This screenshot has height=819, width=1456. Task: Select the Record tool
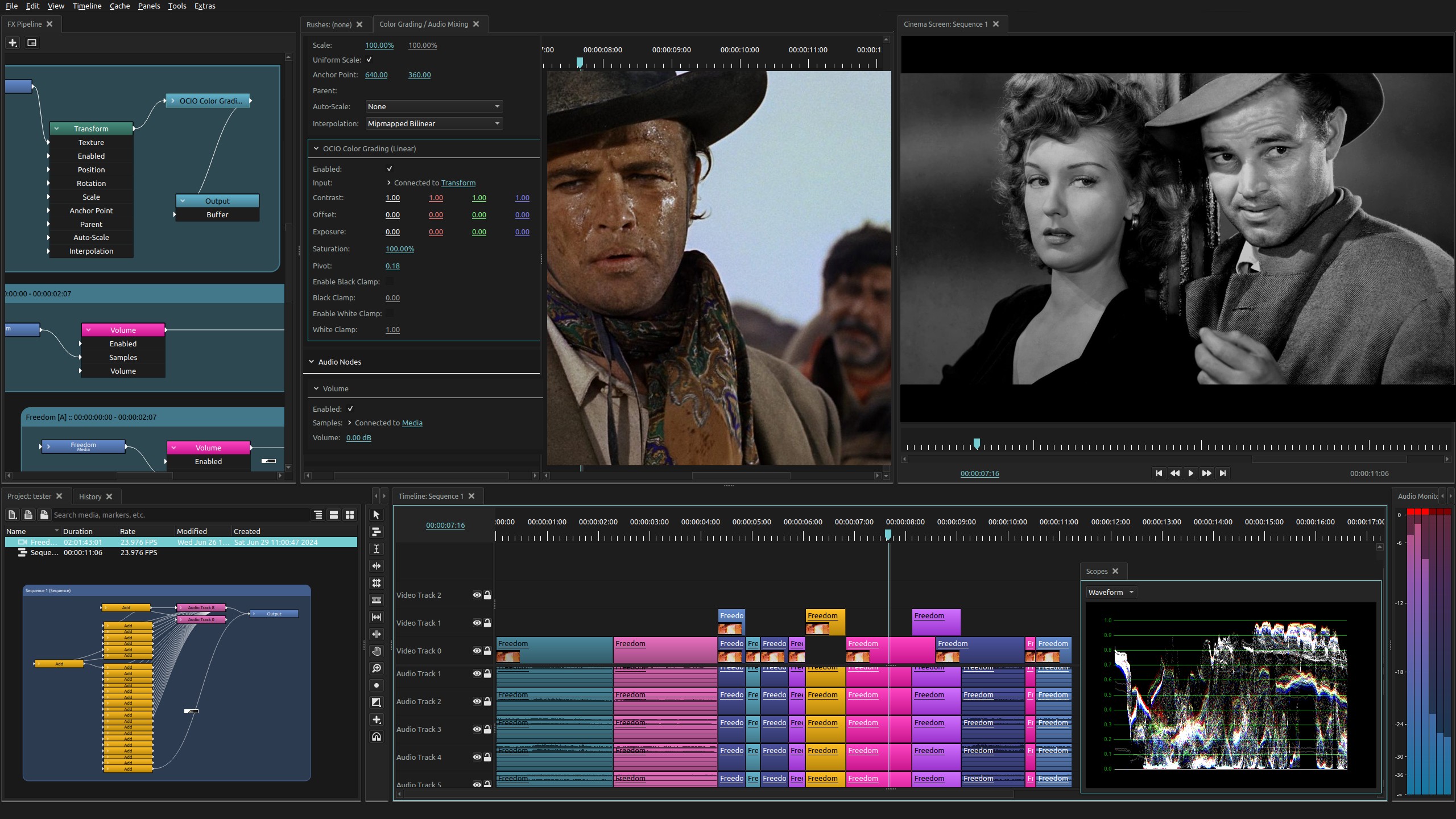(x=376, y=685)
